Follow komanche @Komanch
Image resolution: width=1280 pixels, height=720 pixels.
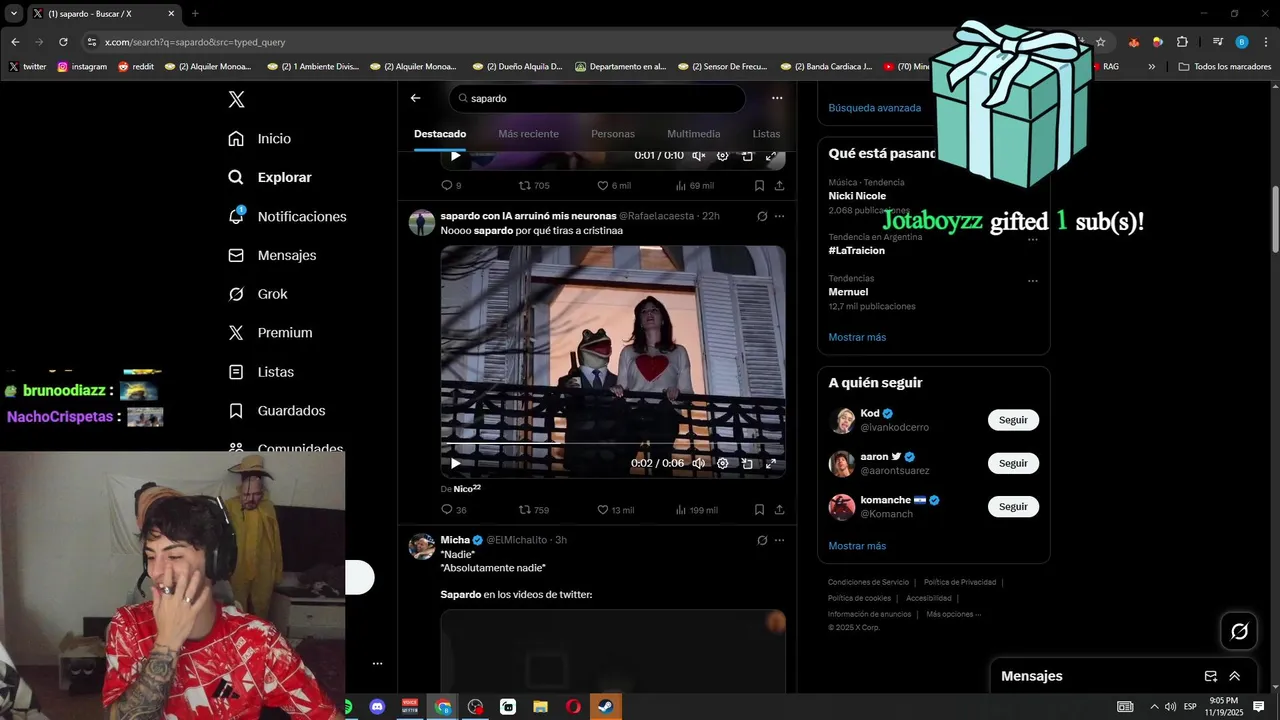tap(1013, 506)
